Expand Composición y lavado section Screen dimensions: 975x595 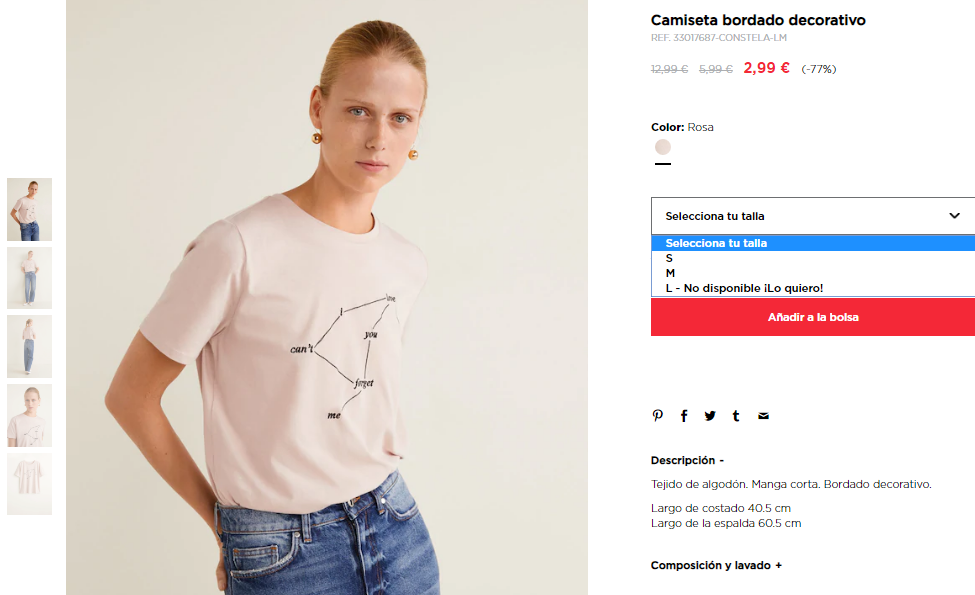point(716,565)
